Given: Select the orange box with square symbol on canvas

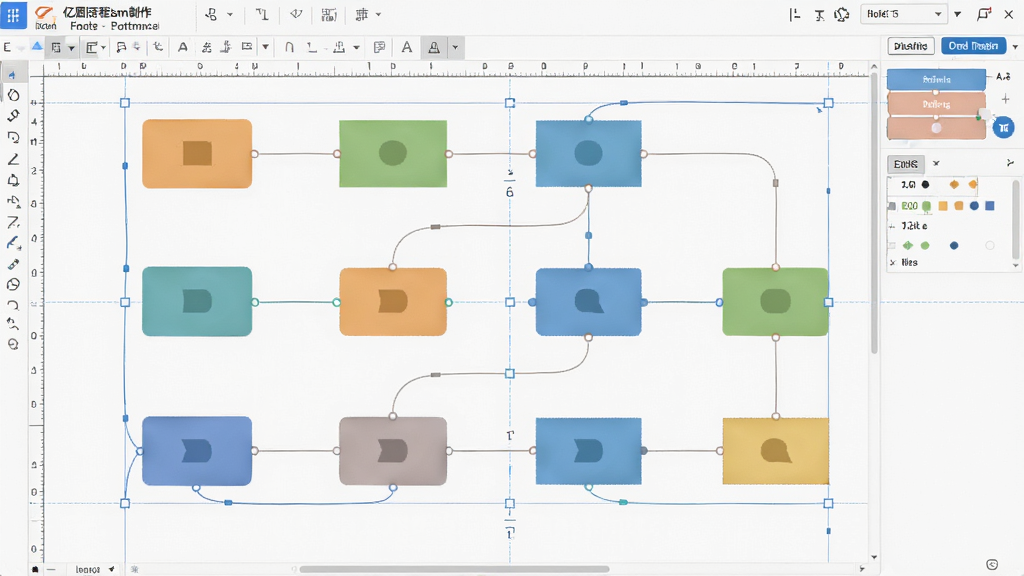Looking at the screenshot, I should [x=197, y=154].
